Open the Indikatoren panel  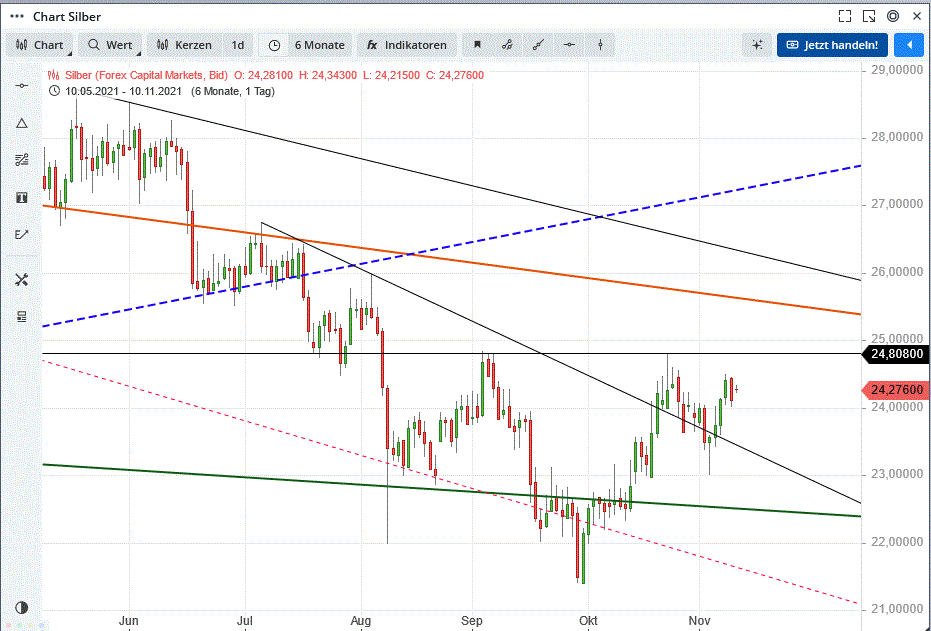point(407,45)
